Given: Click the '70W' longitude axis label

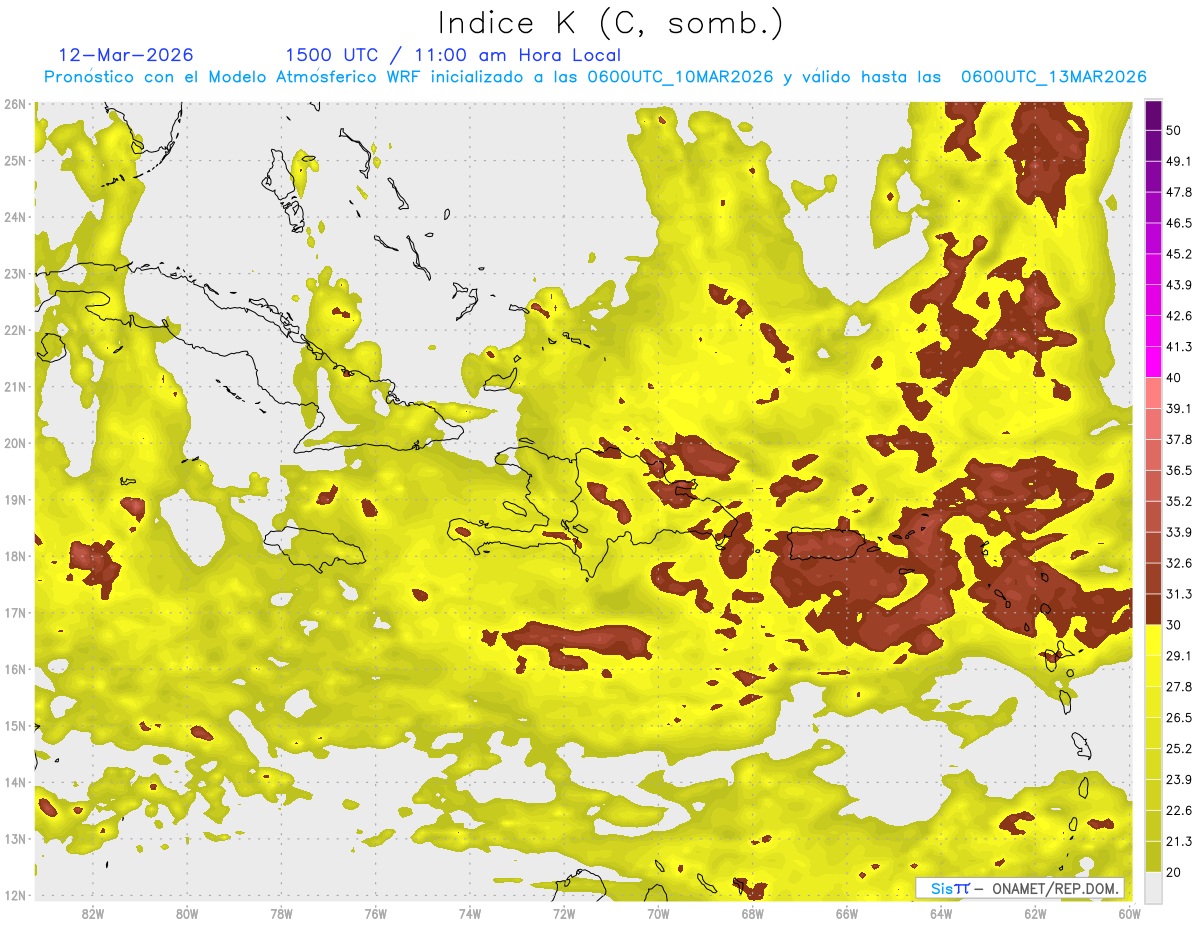Looking at the screenshot, I should (658, 913).
